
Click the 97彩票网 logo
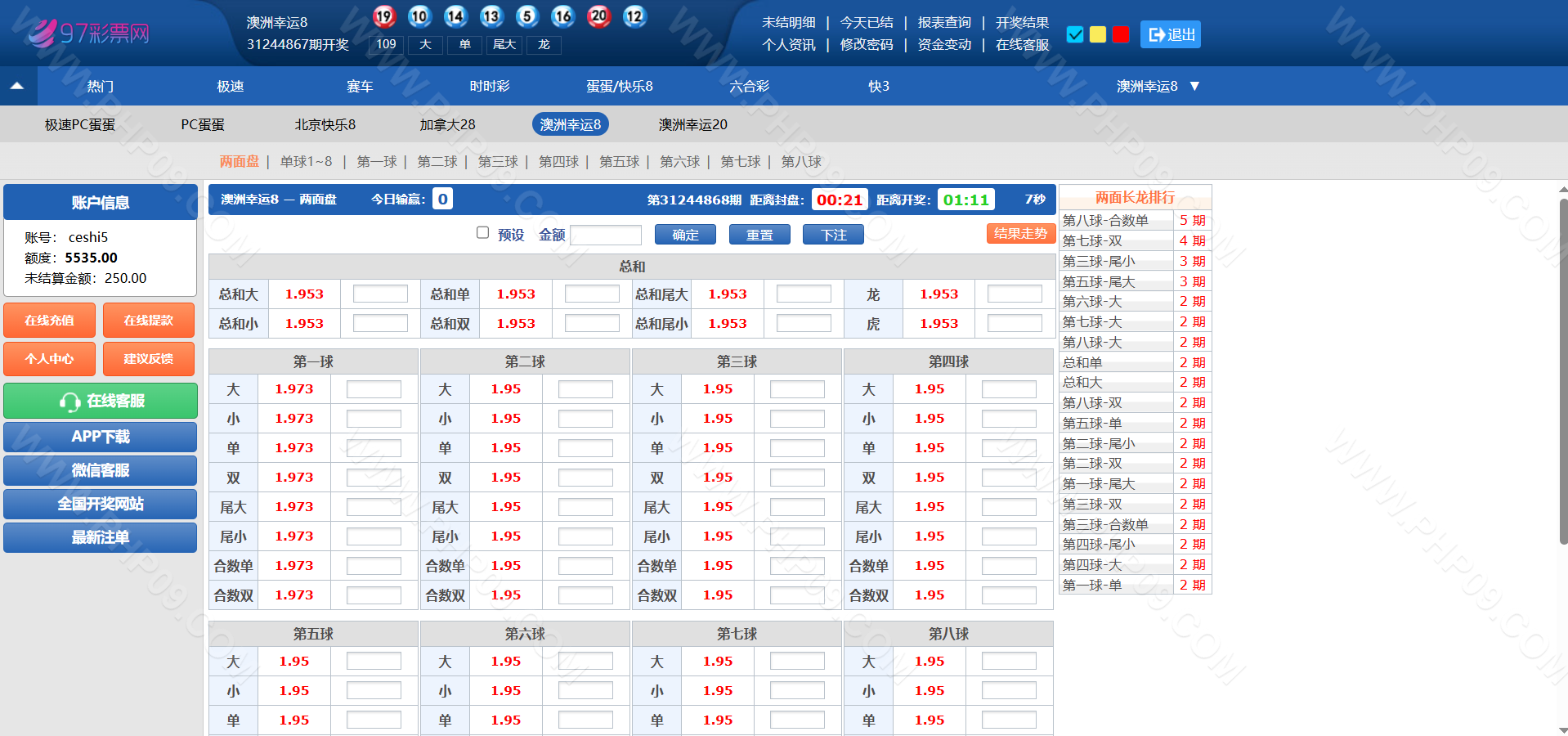click(90, 33)
